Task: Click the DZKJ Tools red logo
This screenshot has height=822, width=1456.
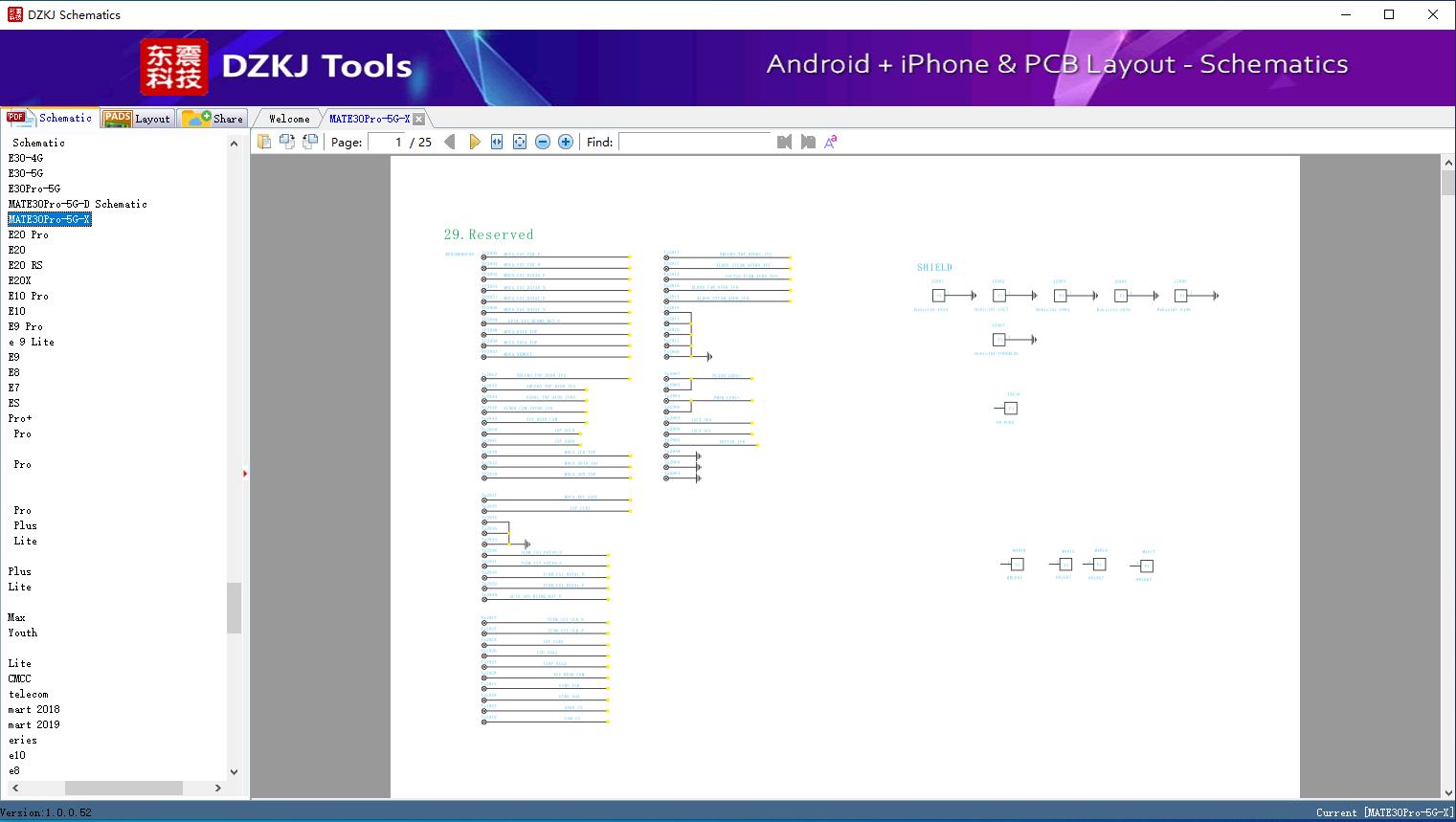Action: [x=174, y=67]
